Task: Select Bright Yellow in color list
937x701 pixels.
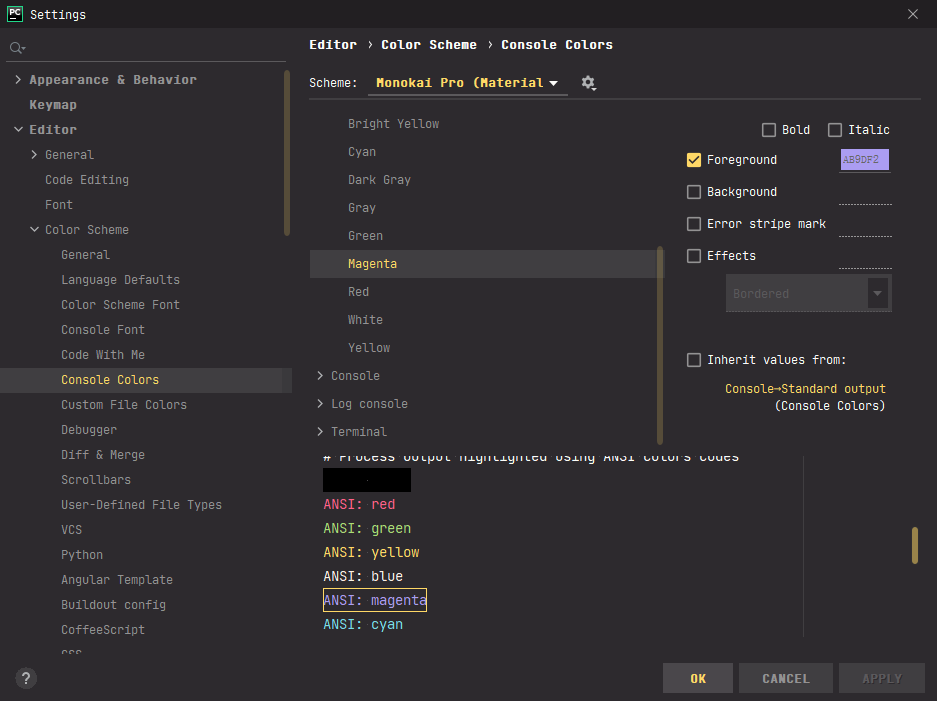Action: coord(393,124)
